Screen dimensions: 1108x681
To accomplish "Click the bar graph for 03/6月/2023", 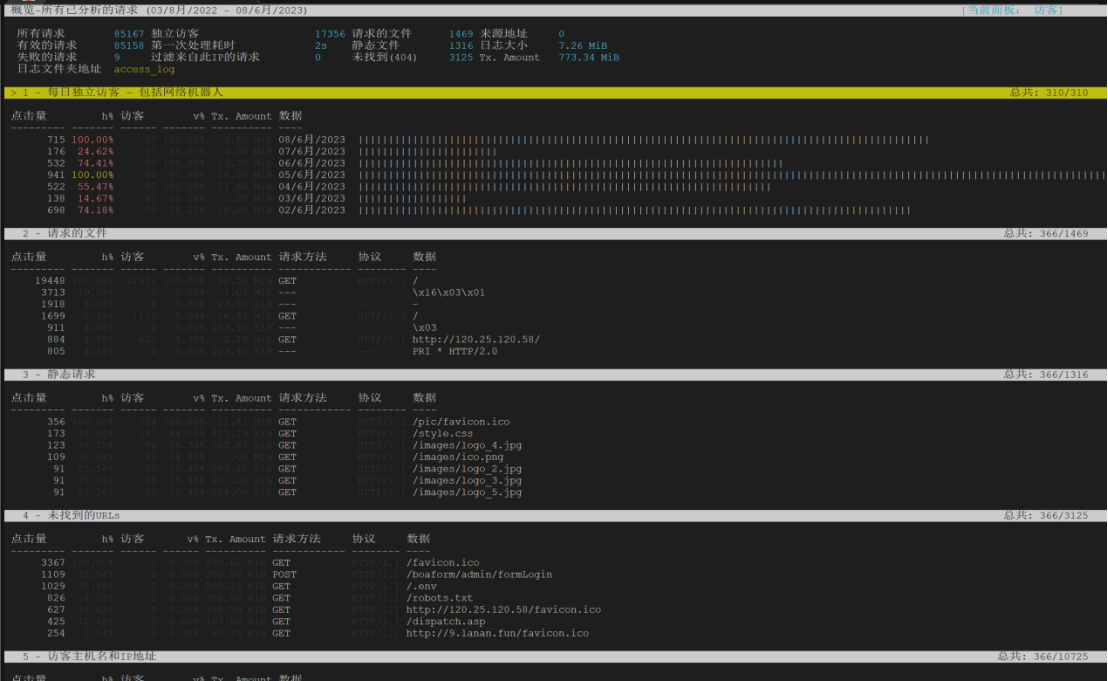I will (413, 199).
